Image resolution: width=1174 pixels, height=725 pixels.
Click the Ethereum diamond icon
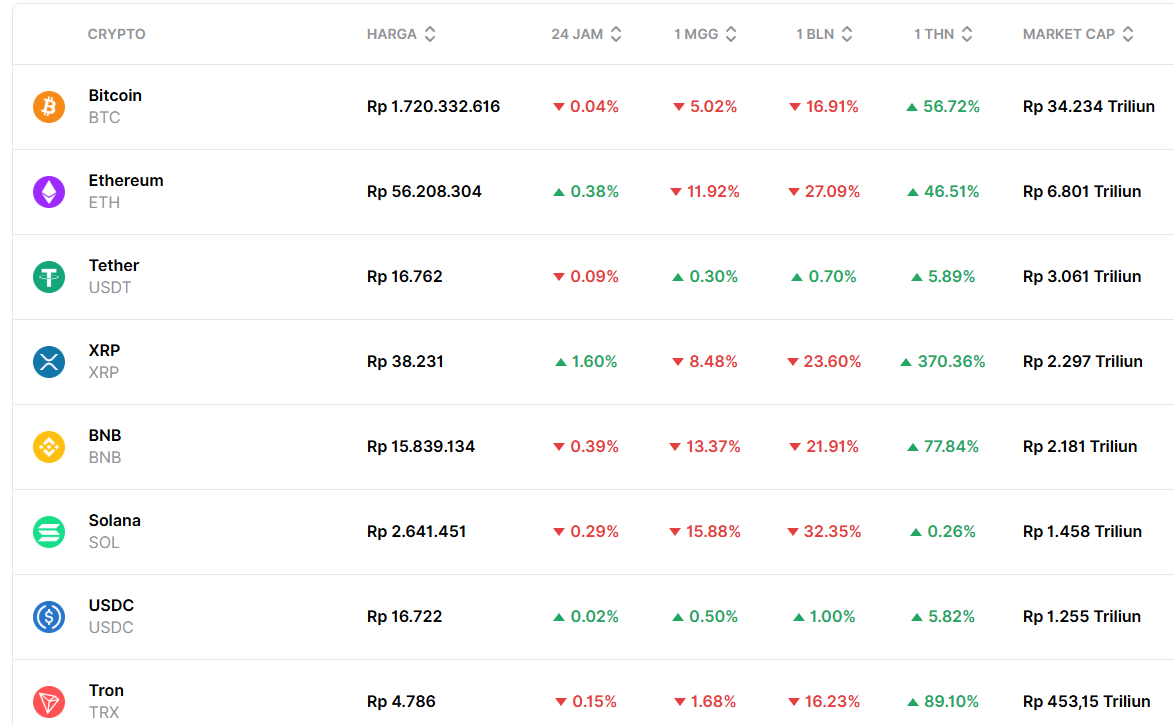click(47, 192)
